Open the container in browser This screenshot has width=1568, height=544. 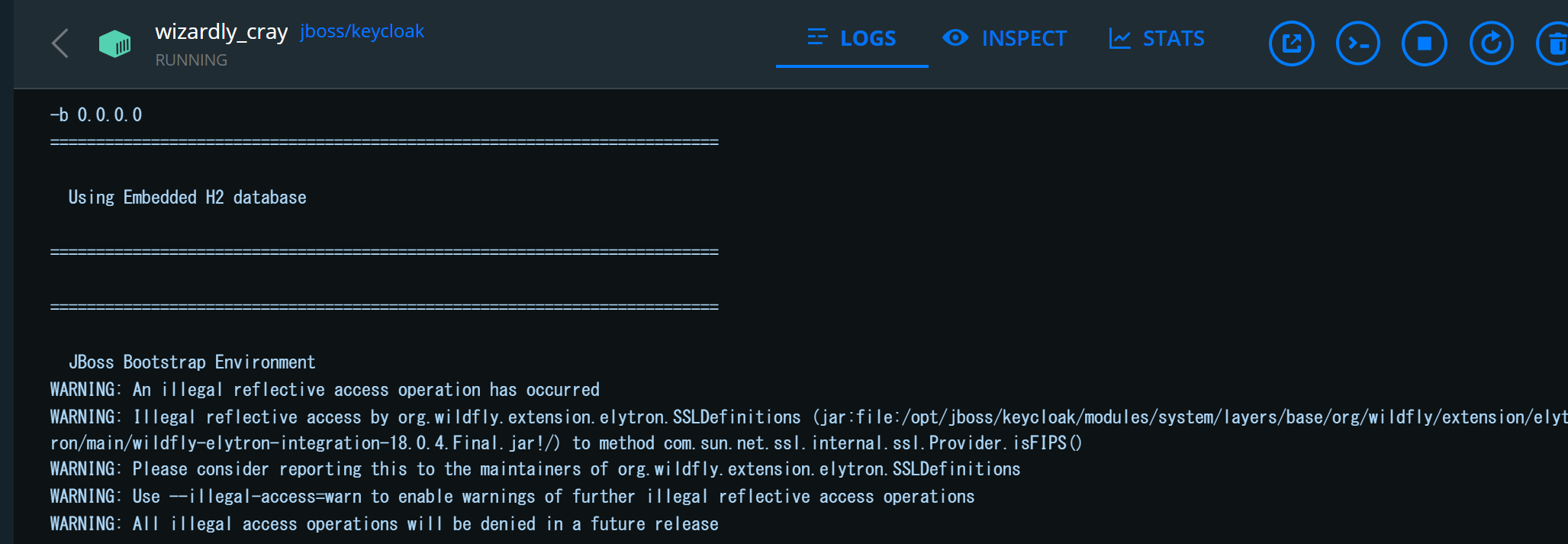tap(1291, 43)
